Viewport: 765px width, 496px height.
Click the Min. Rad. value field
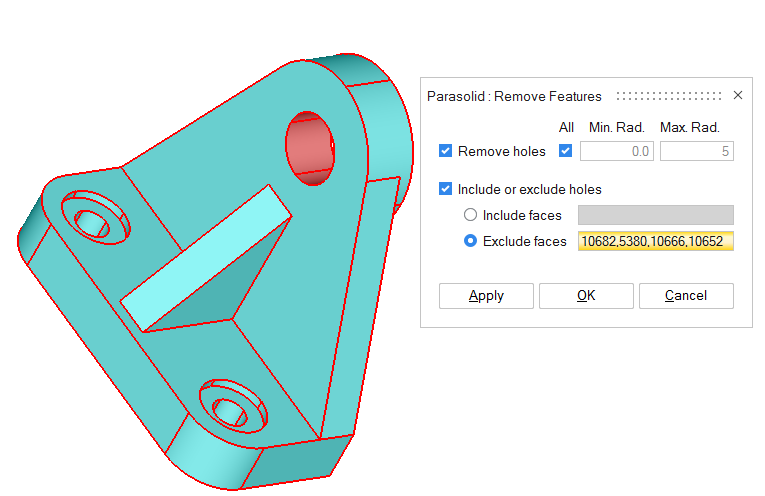(x=617, y=151)
